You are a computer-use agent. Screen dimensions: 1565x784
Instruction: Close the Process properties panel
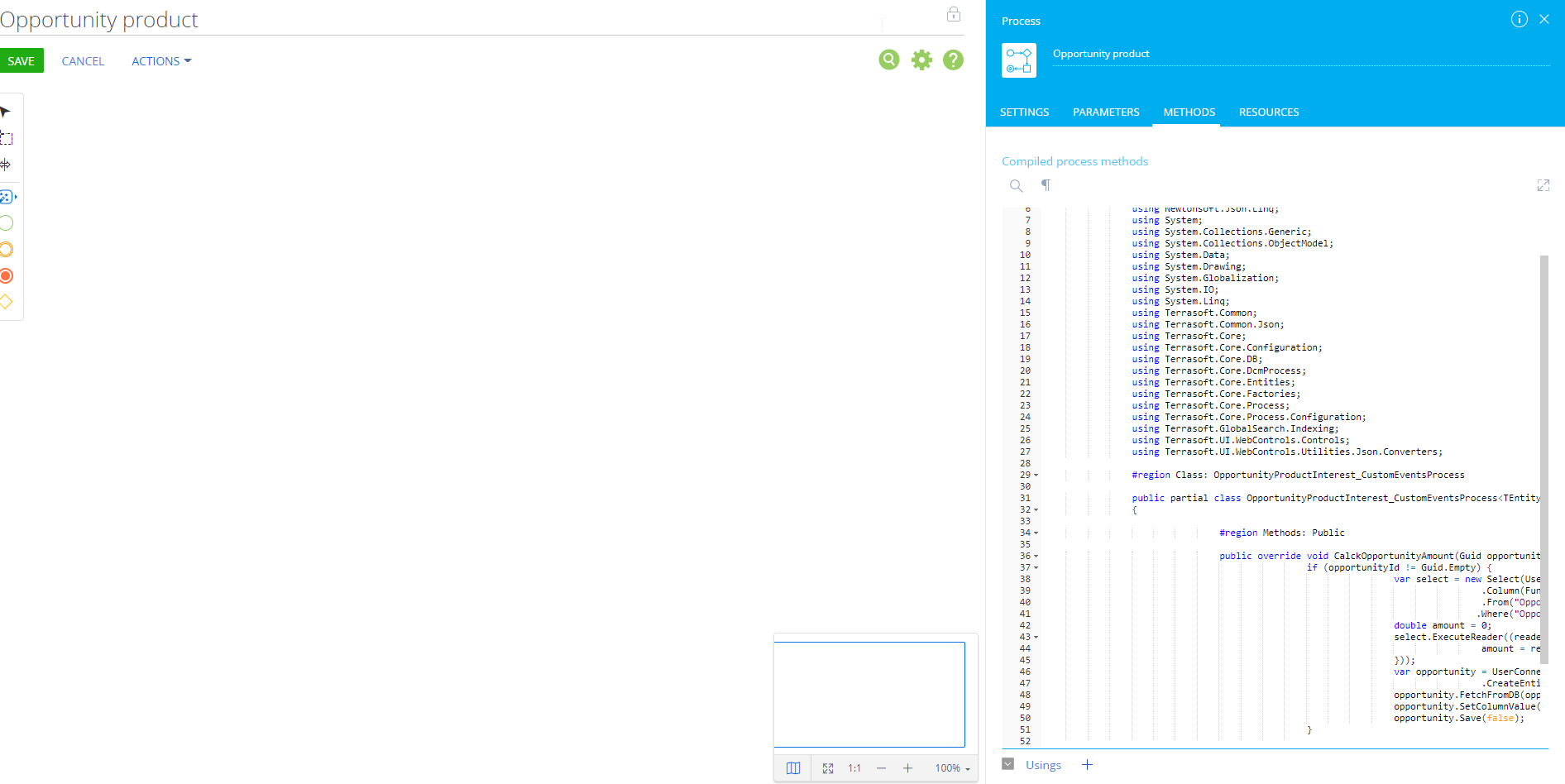(x=1544, y=19)
